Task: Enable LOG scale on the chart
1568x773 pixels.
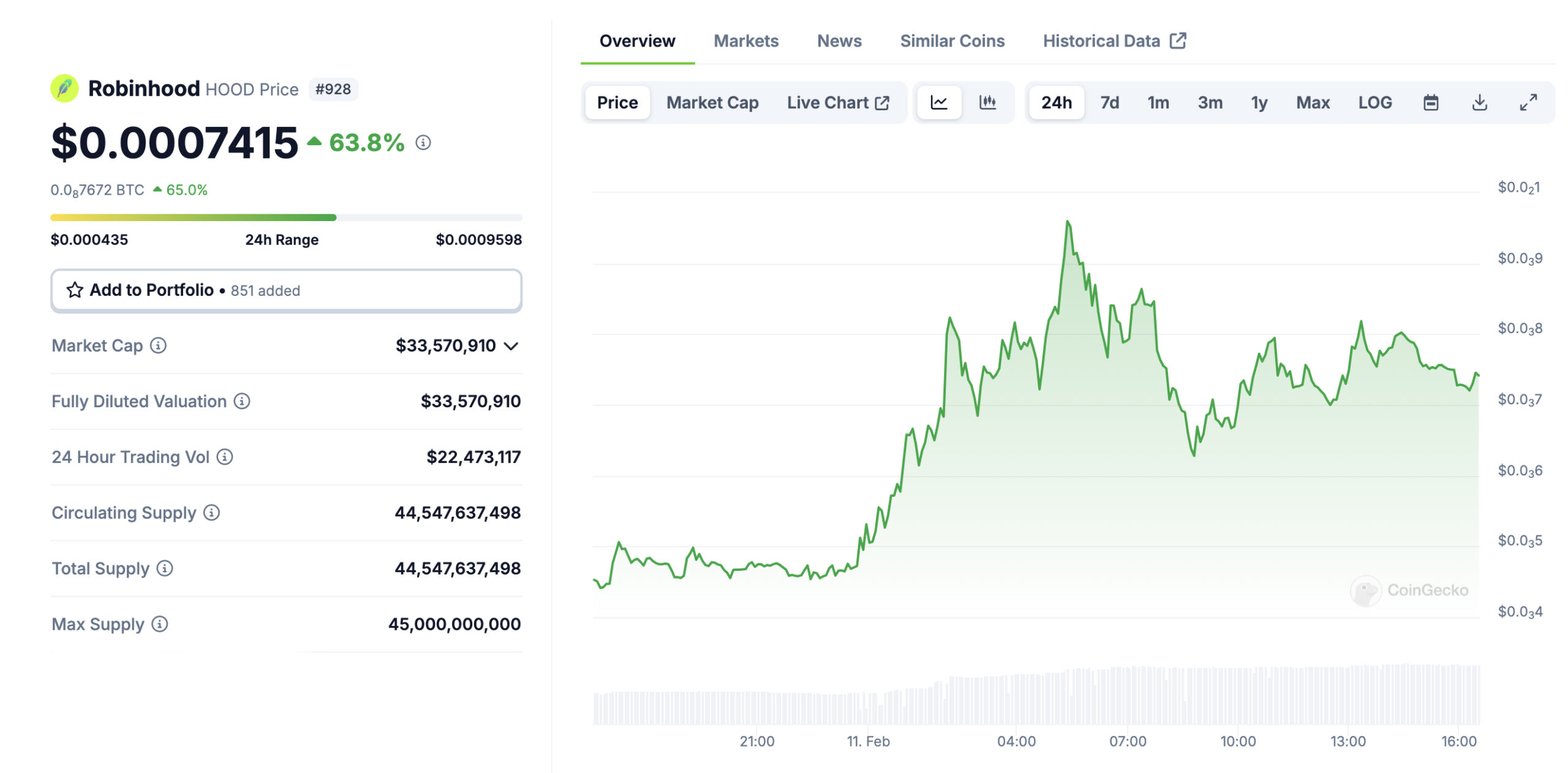Action: tap(1376, 102)
